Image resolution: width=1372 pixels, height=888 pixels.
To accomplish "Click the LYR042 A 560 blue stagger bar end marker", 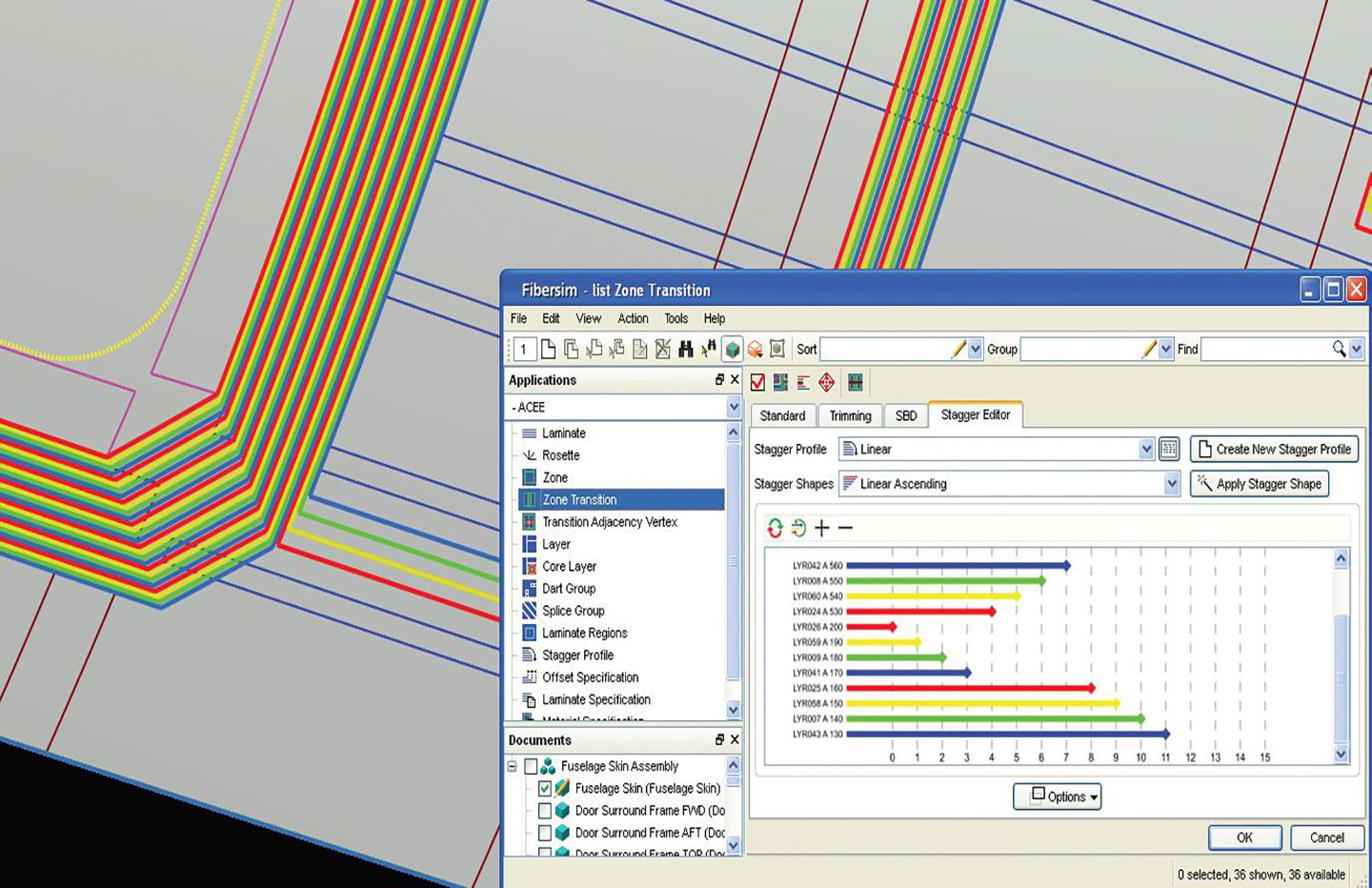I will click(1067, 566).
